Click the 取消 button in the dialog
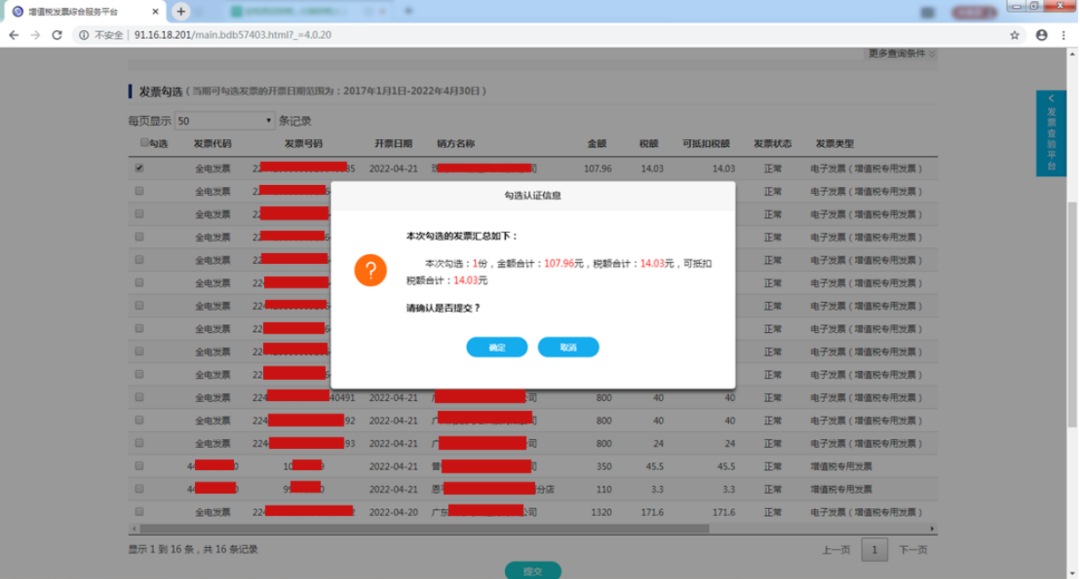The image size is (1080, 579). [568, 347]
